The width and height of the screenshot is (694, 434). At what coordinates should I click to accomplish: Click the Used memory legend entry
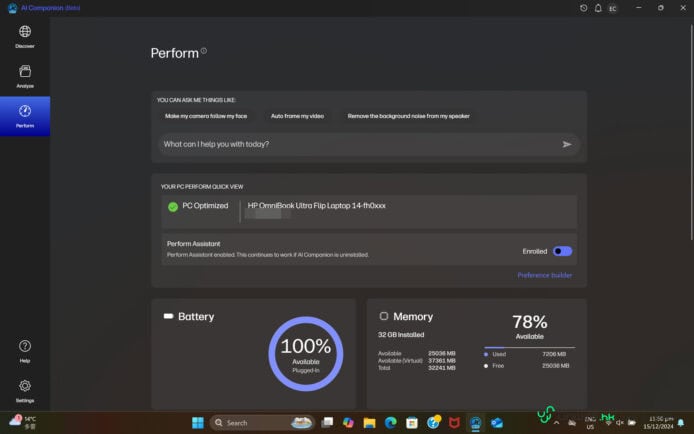click(525, 354)
